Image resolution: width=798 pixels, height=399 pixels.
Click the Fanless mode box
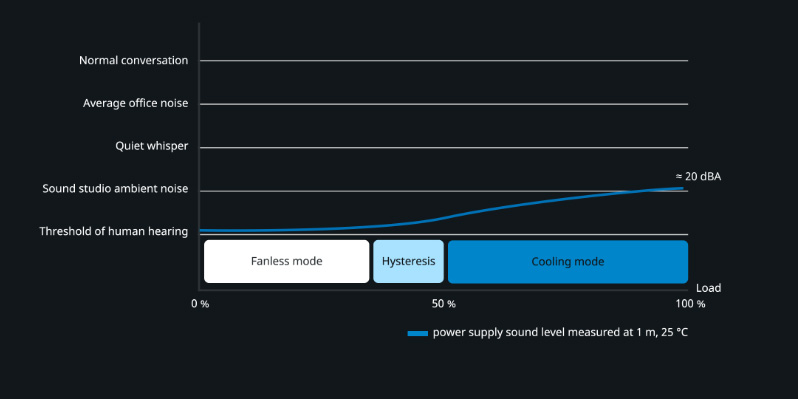tap(287, 262)
